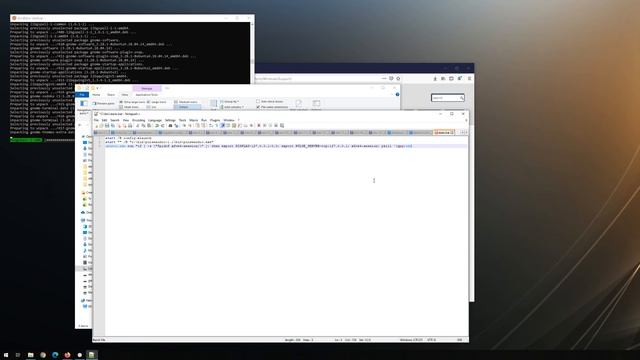Open Group by dropdown in Explorer ribbon
640x360 pixels.
point(230,102)
